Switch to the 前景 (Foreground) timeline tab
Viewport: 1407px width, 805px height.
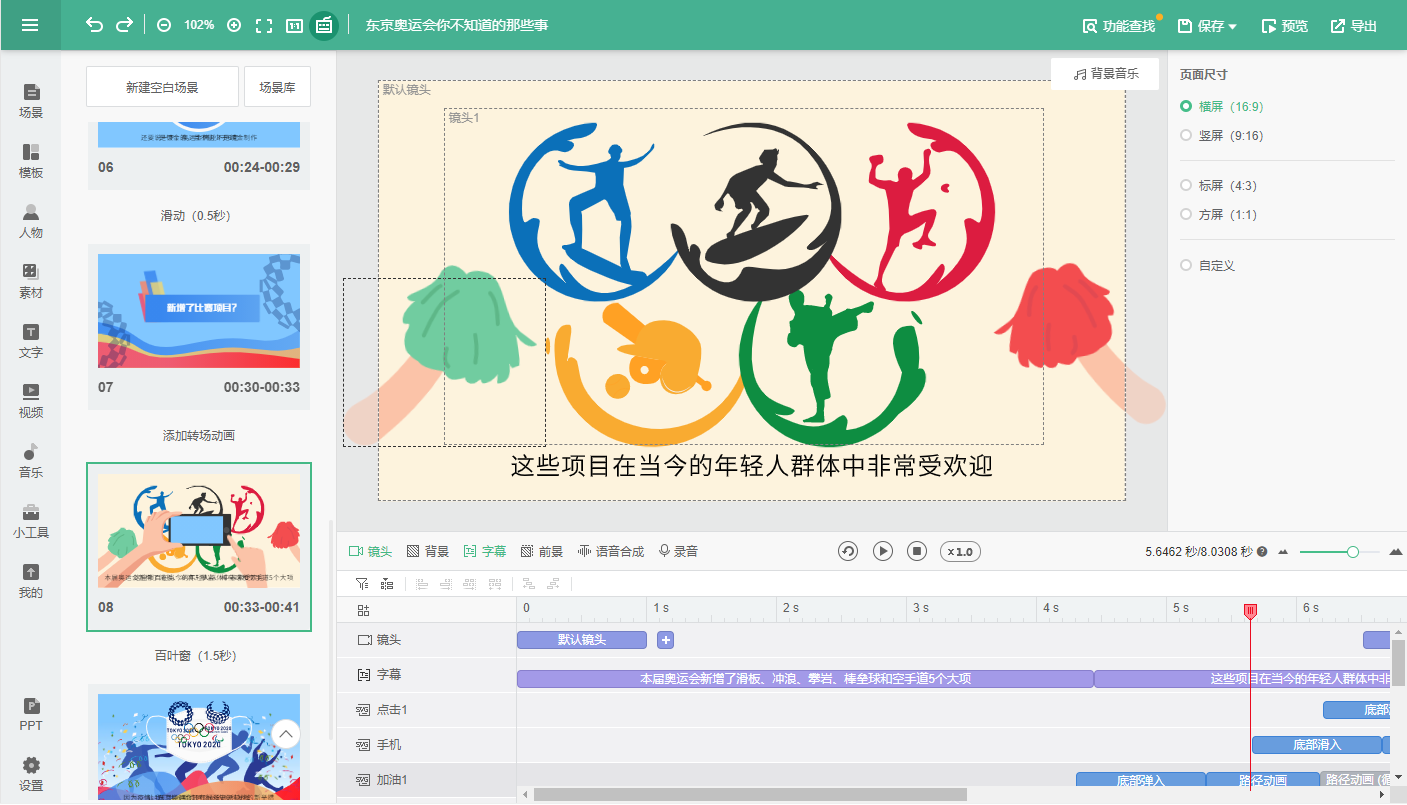(542, 551)
